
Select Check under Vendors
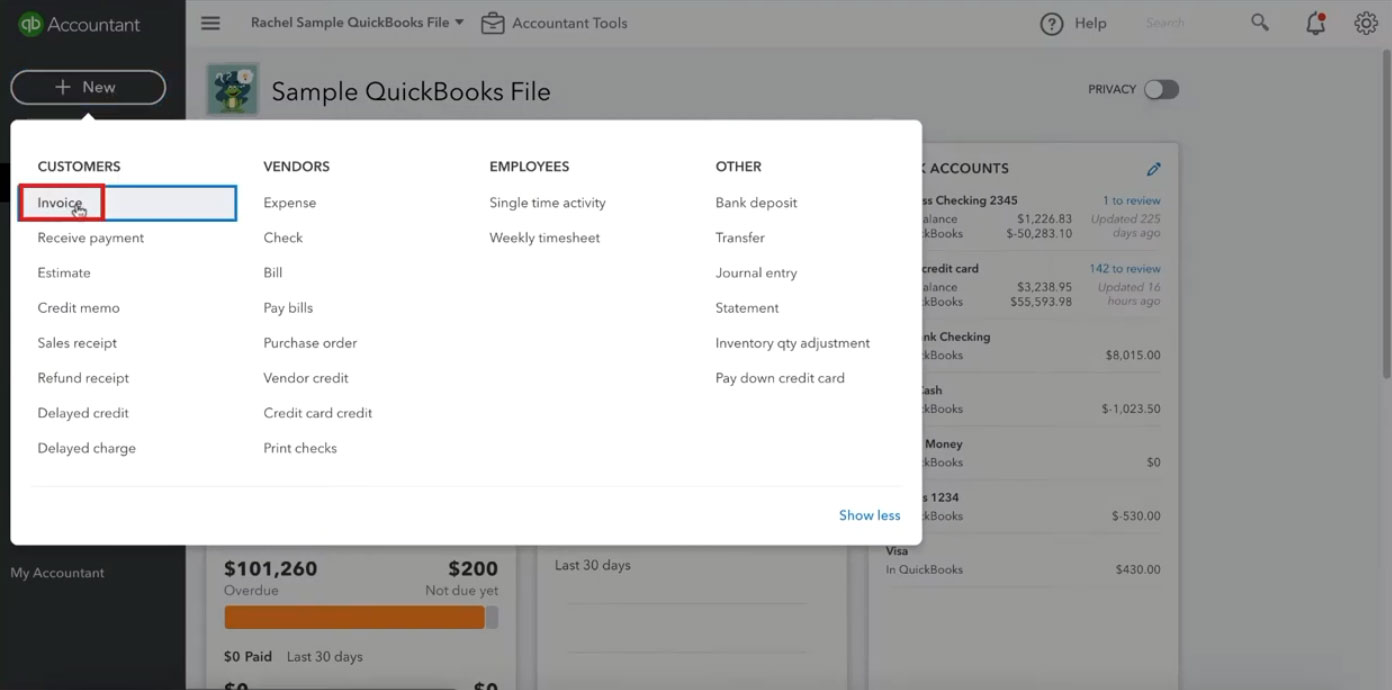[283, 238]
